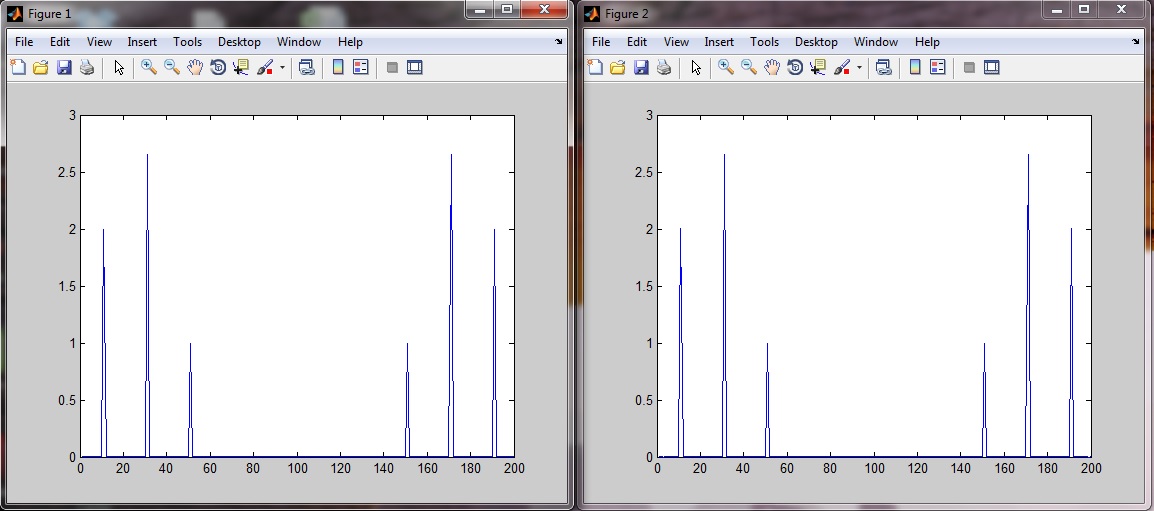Click the MATLAB logo icon in Figure 1 title bar
1154x511 pixels.
15,14
